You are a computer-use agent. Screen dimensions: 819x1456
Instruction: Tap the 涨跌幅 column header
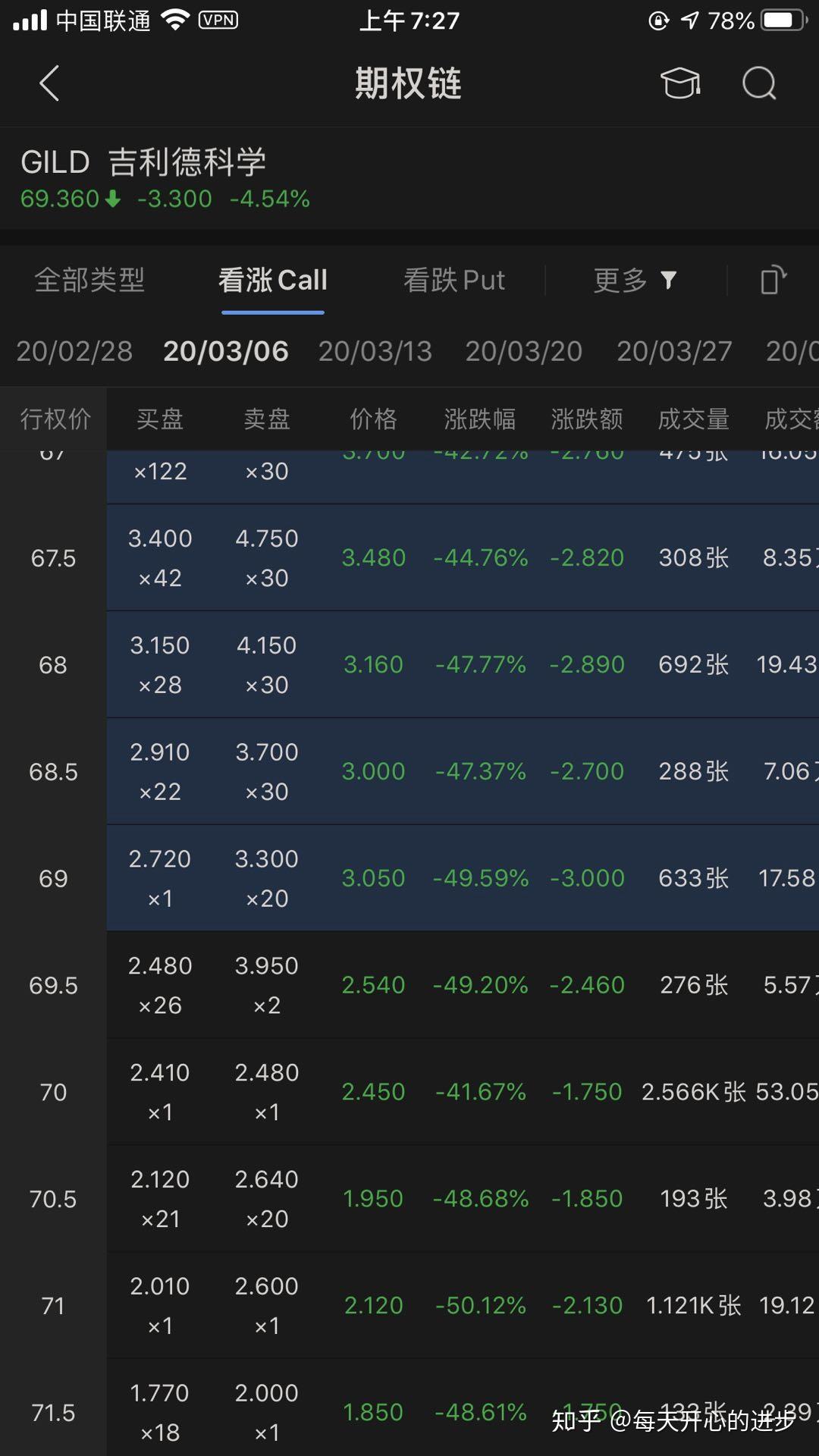(x=479, y=419)
